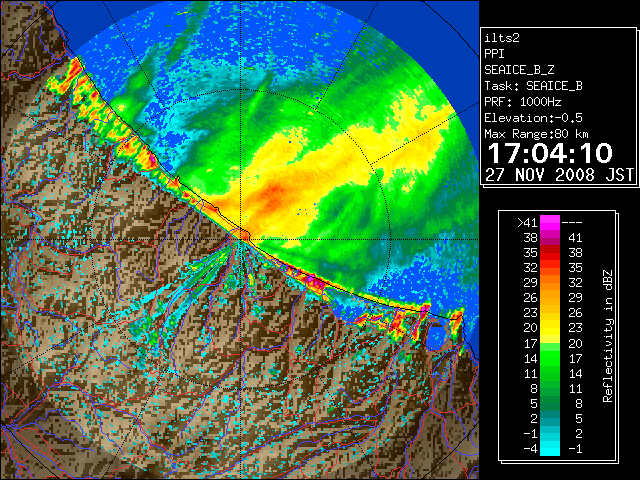The height and width of the screenshot is (480, 640).
Task: Select the cyan -4 to -1 legend band
Action: click(550, 448)
